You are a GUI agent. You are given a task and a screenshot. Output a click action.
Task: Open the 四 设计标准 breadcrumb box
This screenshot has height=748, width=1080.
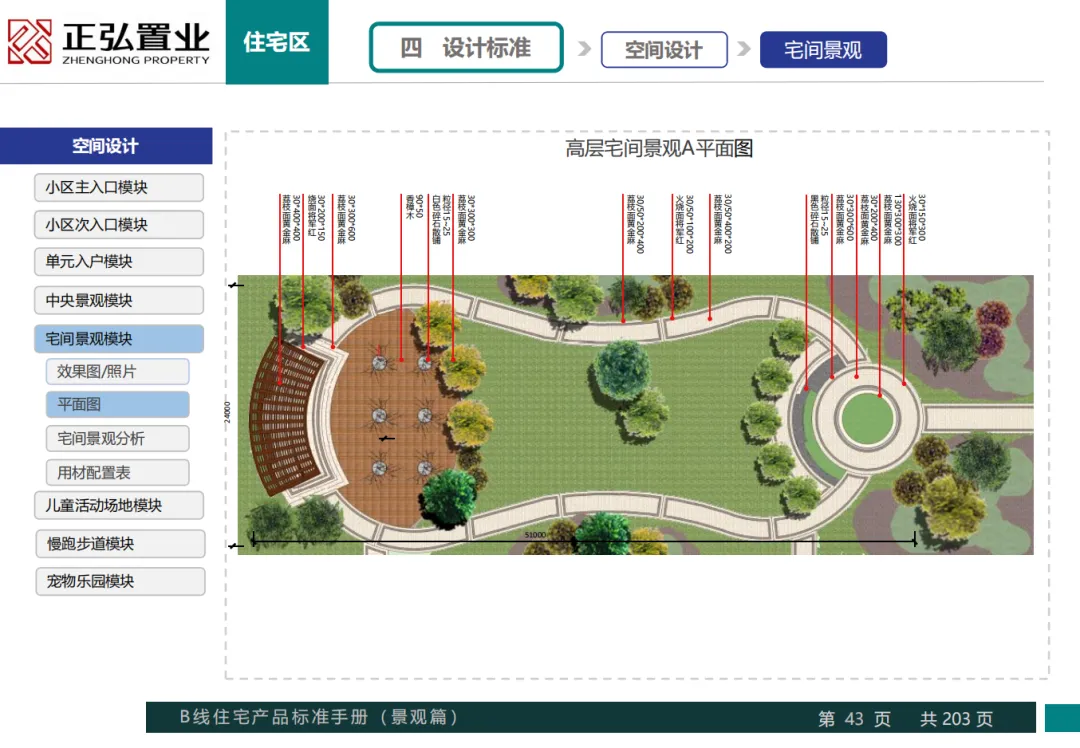coord(466,48)
